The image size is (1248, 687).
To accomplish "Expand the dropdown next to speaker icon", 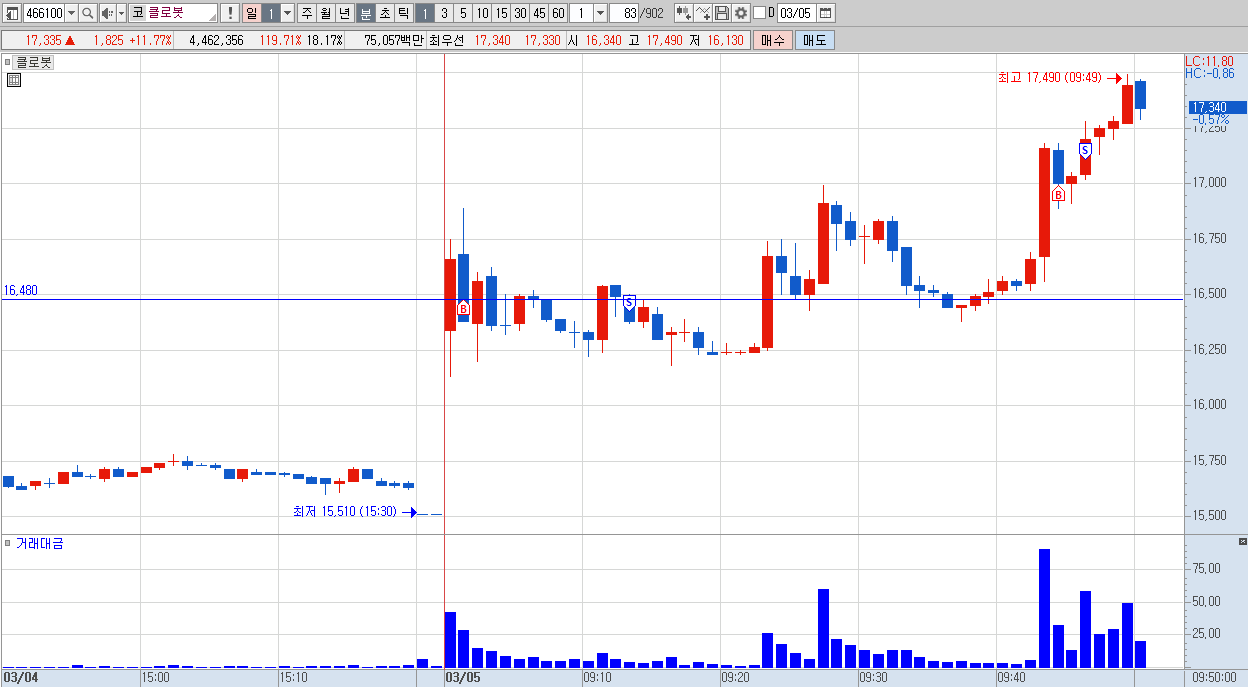I will point(122,13).
